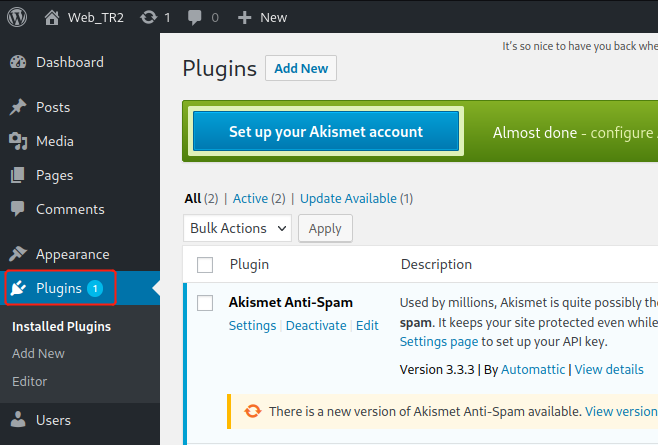Click the Add New button beside Plugins heading
The width and height of the screenshot is (658, 445).
pyautogui.click(x=301, y=68)
